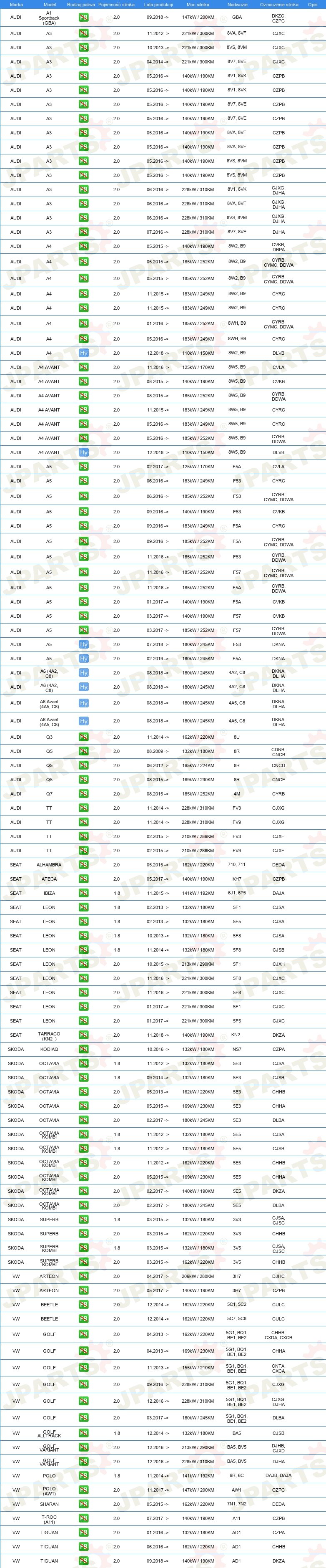Click fuel icon in Seat Alhambra row
Viewport: 326px width, 1568px height.
coord(83,864)
